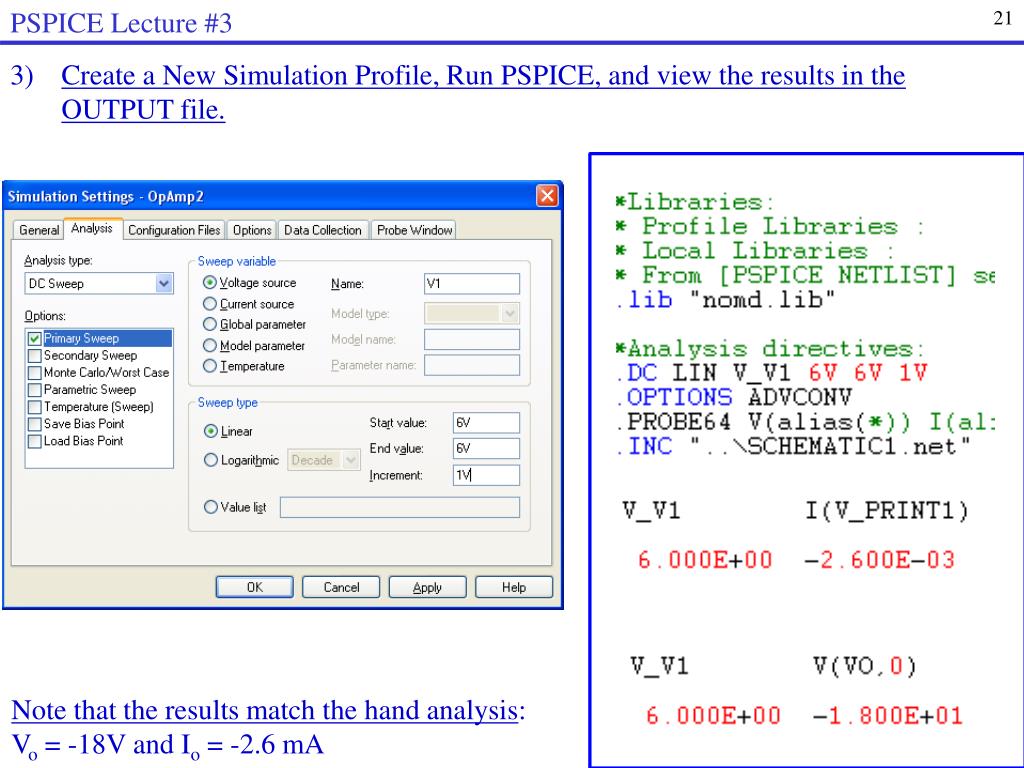Click the Model name field

point(472,339)
